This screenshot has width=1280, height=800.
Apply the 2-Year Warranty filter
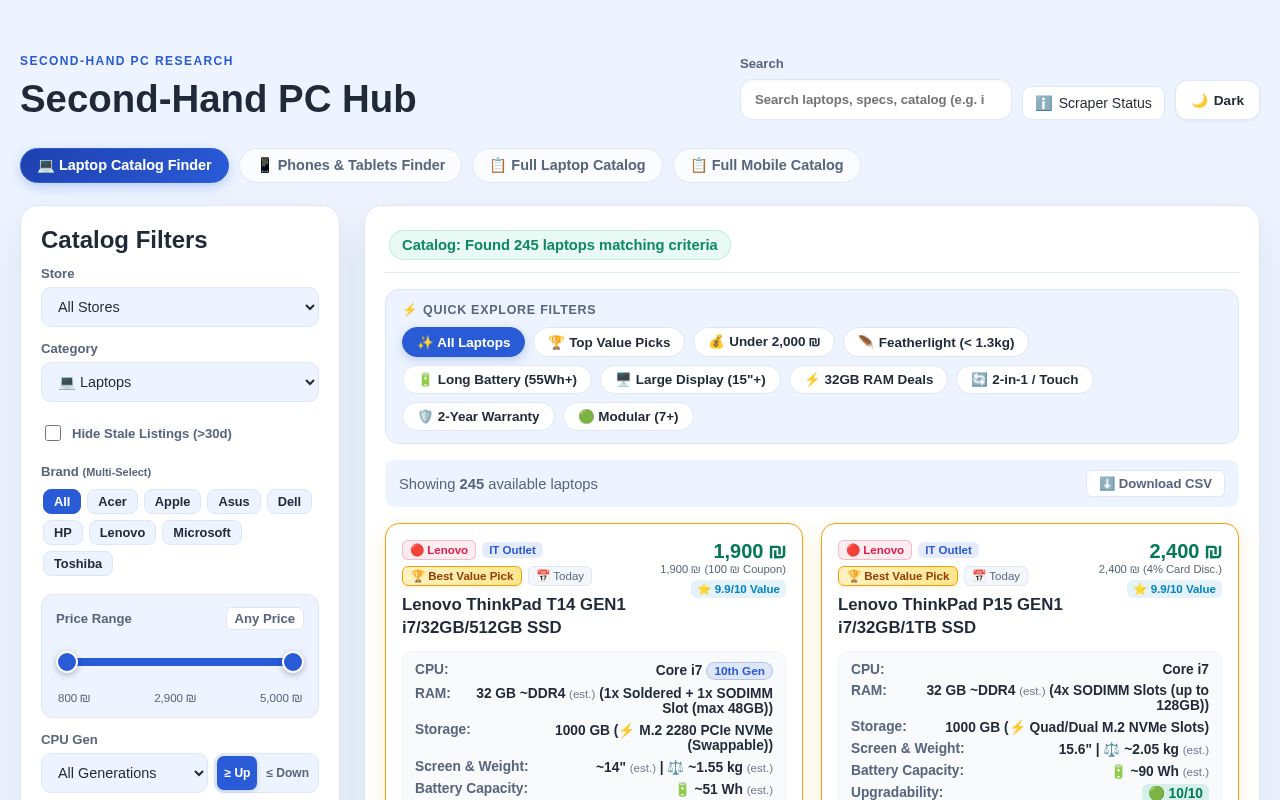(478, 417)
